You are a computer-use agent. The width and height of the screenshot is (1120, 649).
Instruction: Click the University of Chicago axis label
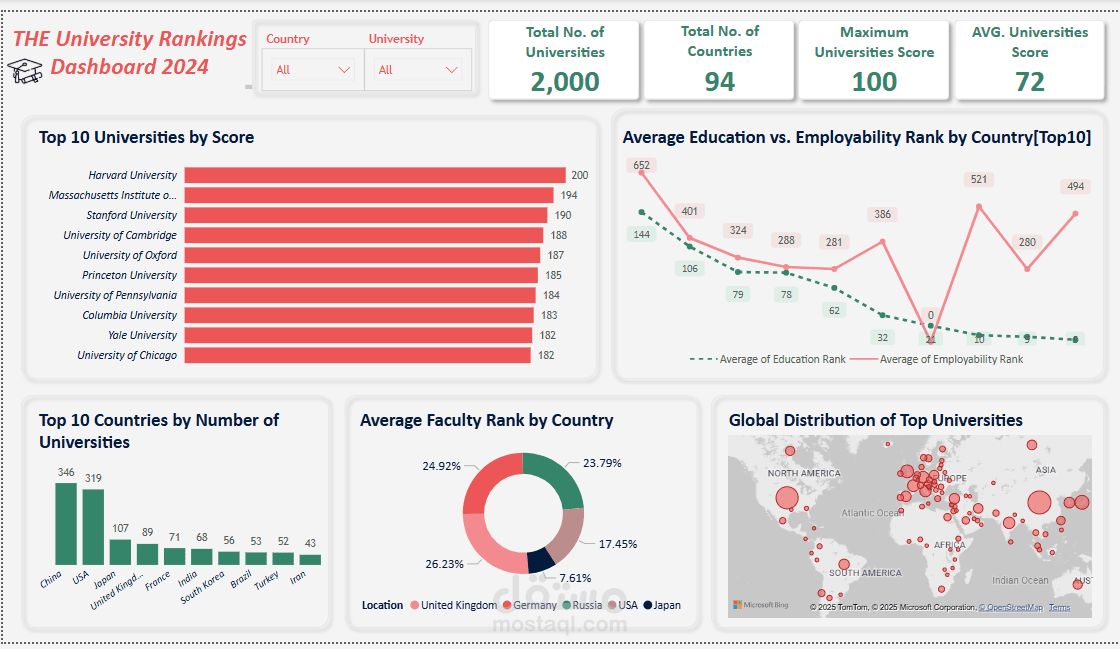(x=127, y=355)
